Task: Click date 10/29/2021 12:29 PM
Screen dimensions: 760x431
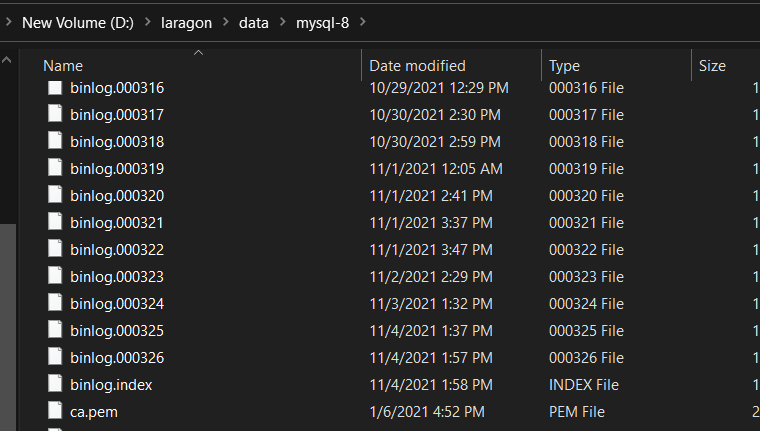Action: [x=439, y=88]
